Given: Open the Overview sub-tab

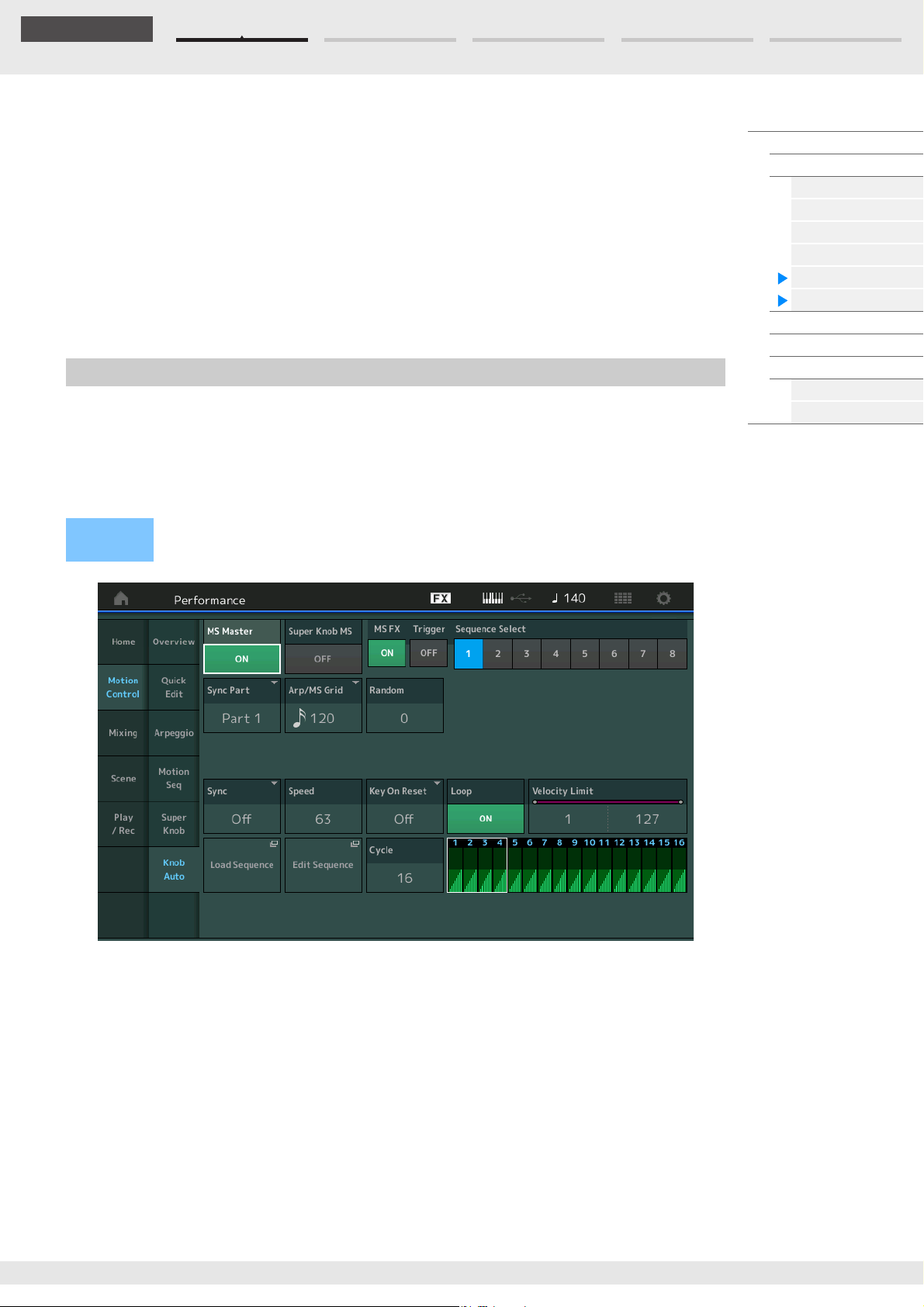Looking at the screenshot, I should 174,642.
